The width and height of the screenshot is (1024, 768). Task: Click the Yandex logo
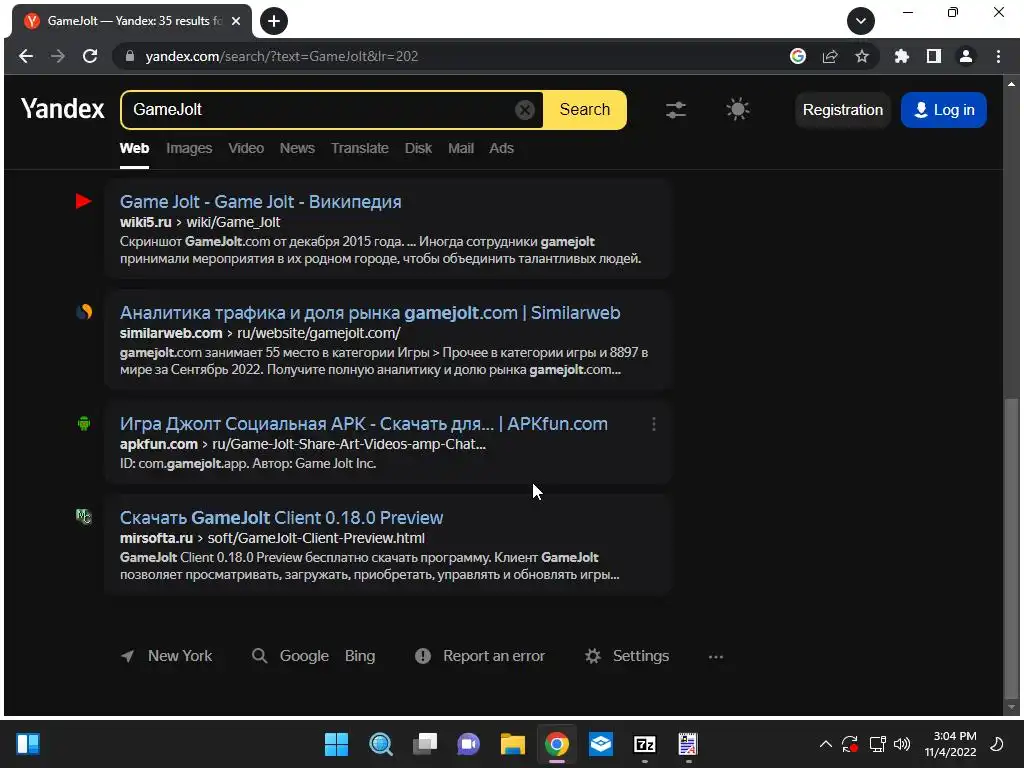coord(63,108)
